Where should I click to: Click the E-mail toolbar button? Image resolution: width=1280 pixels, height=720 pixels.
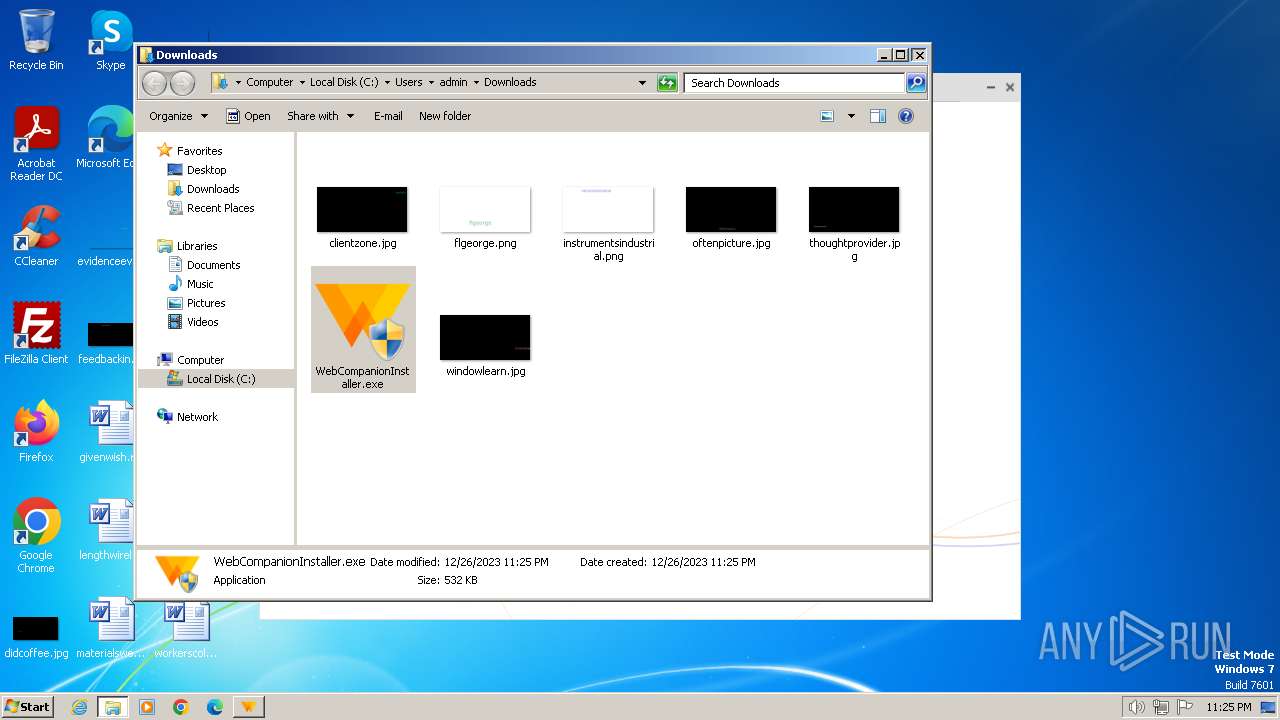tap(388, 116)
